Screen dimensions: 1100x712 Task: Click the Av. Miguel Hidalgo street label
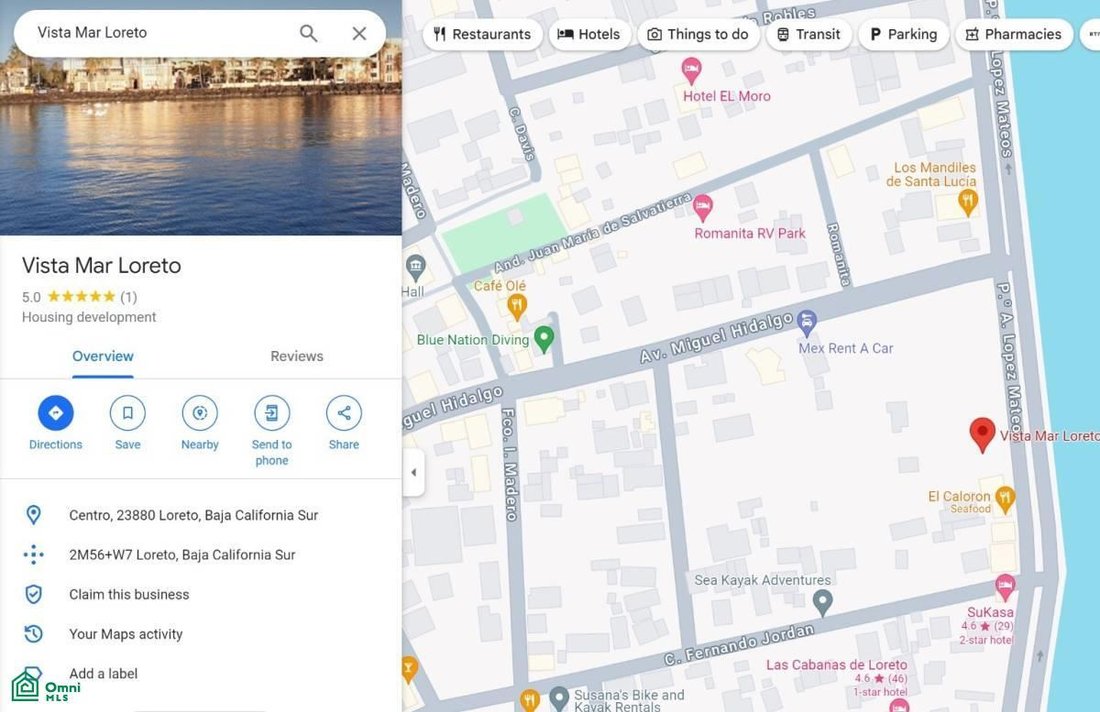(716, 337)
